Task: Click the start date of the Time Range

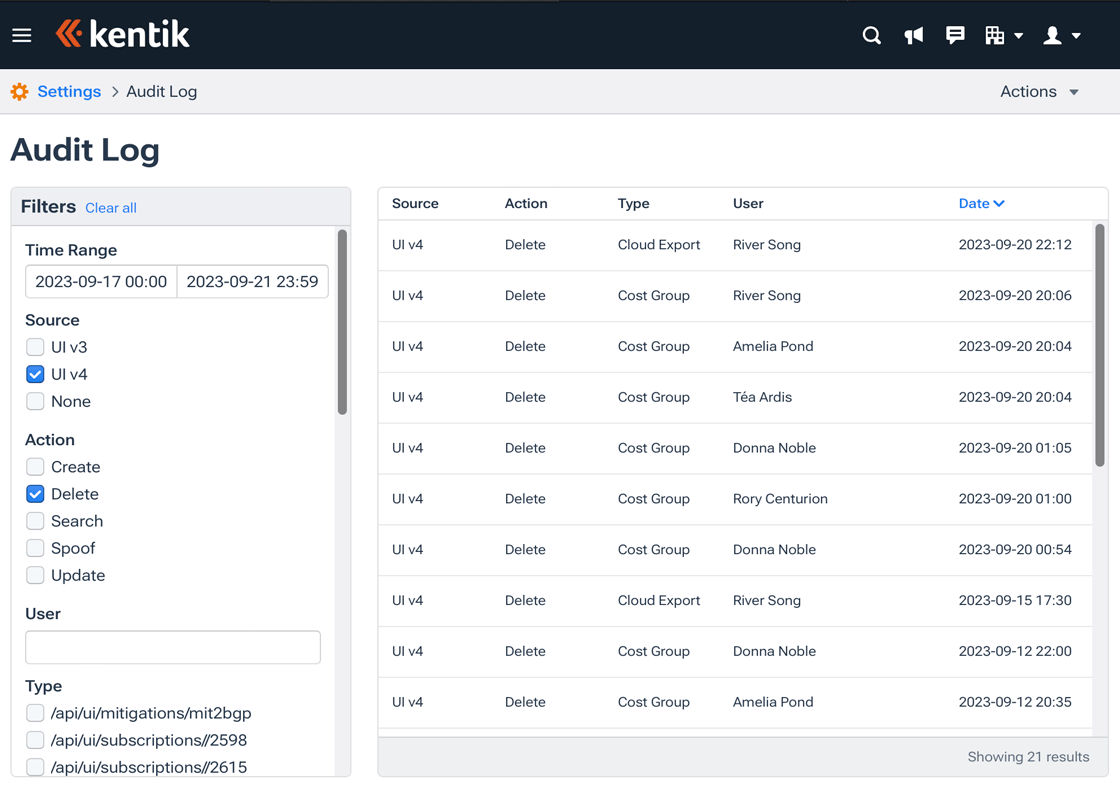Action: click(100, 281)
